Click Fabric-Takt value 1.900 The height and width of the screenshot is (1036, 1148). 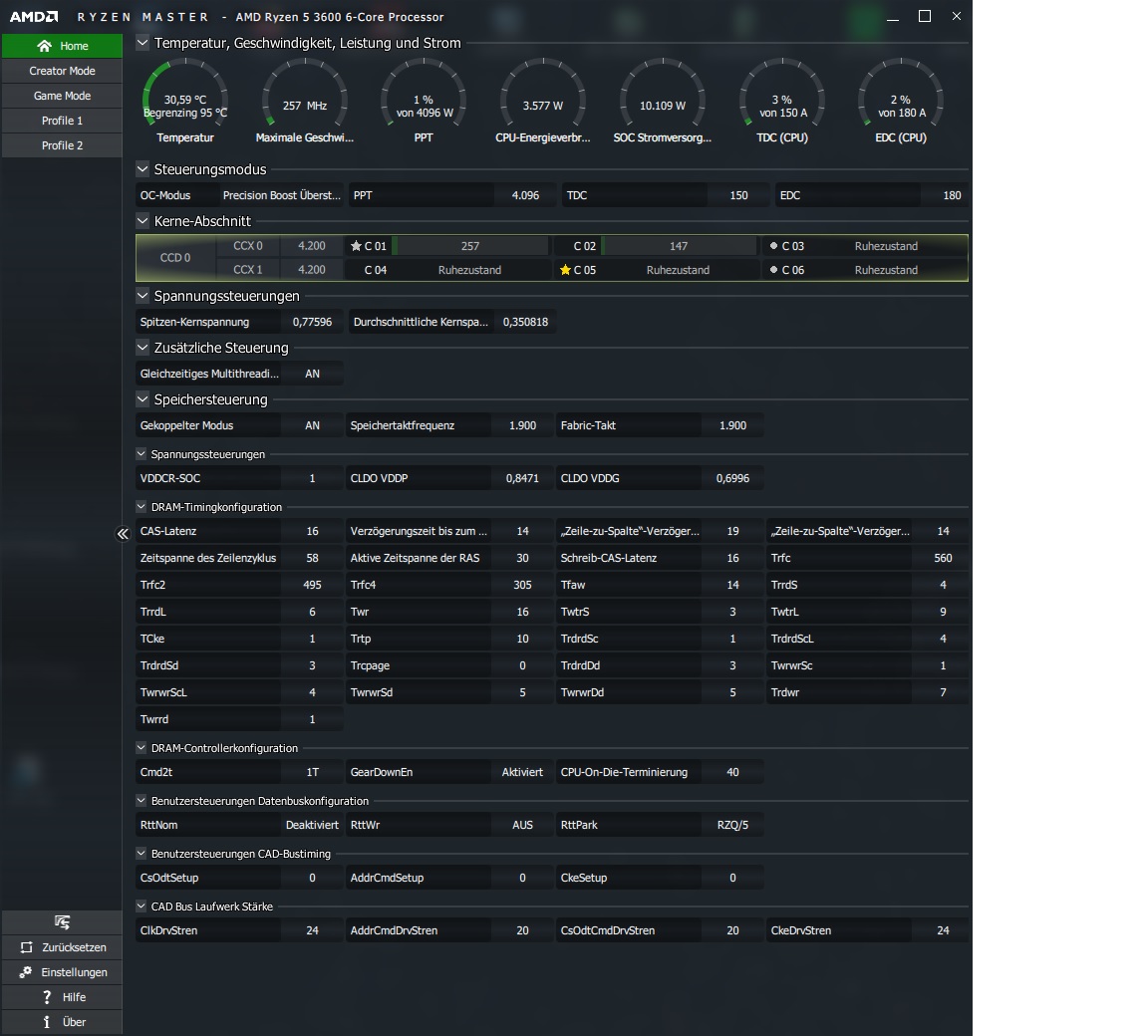point(732,425)
